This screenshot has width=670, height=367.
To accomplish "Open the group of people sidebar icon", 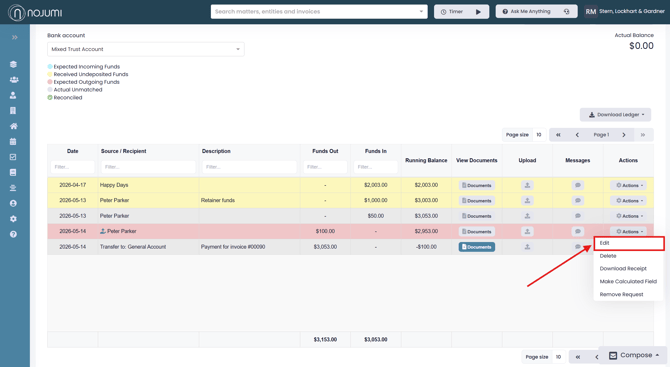I will (14, 80).
